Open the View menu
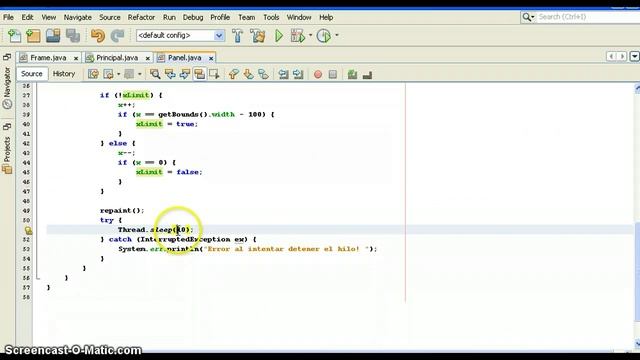The image size is (640, 360). point(49,17)
